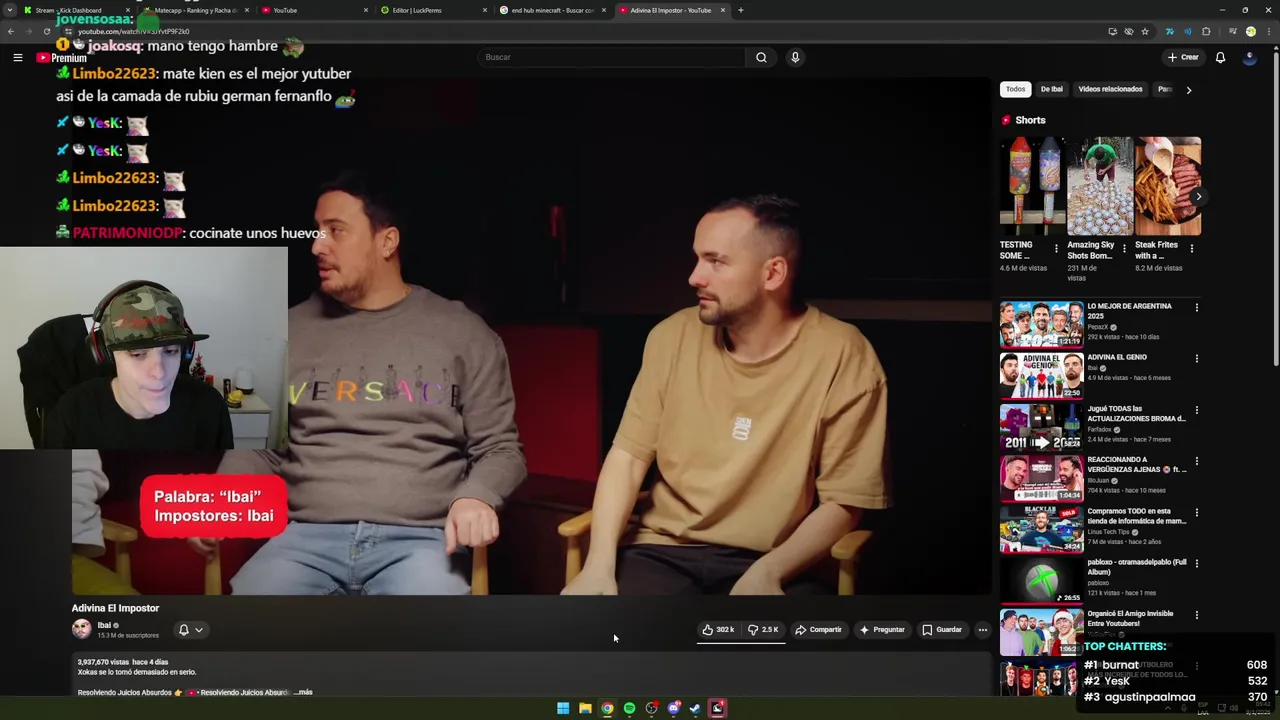
Task: Open browser extensions puzzle icon
Action: click(1206, 31)
